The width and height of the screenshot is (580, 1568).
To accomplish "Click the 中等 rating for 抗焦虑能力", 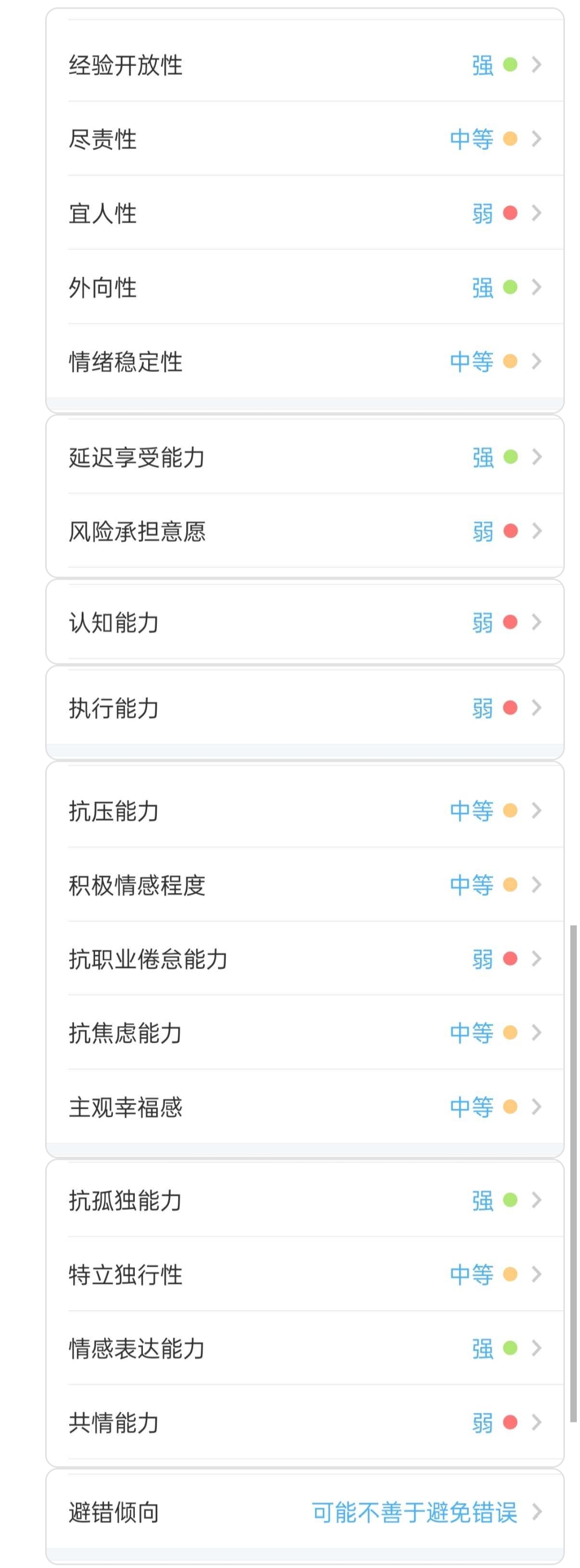I will pyautogui.click(x=471, y=1033).
